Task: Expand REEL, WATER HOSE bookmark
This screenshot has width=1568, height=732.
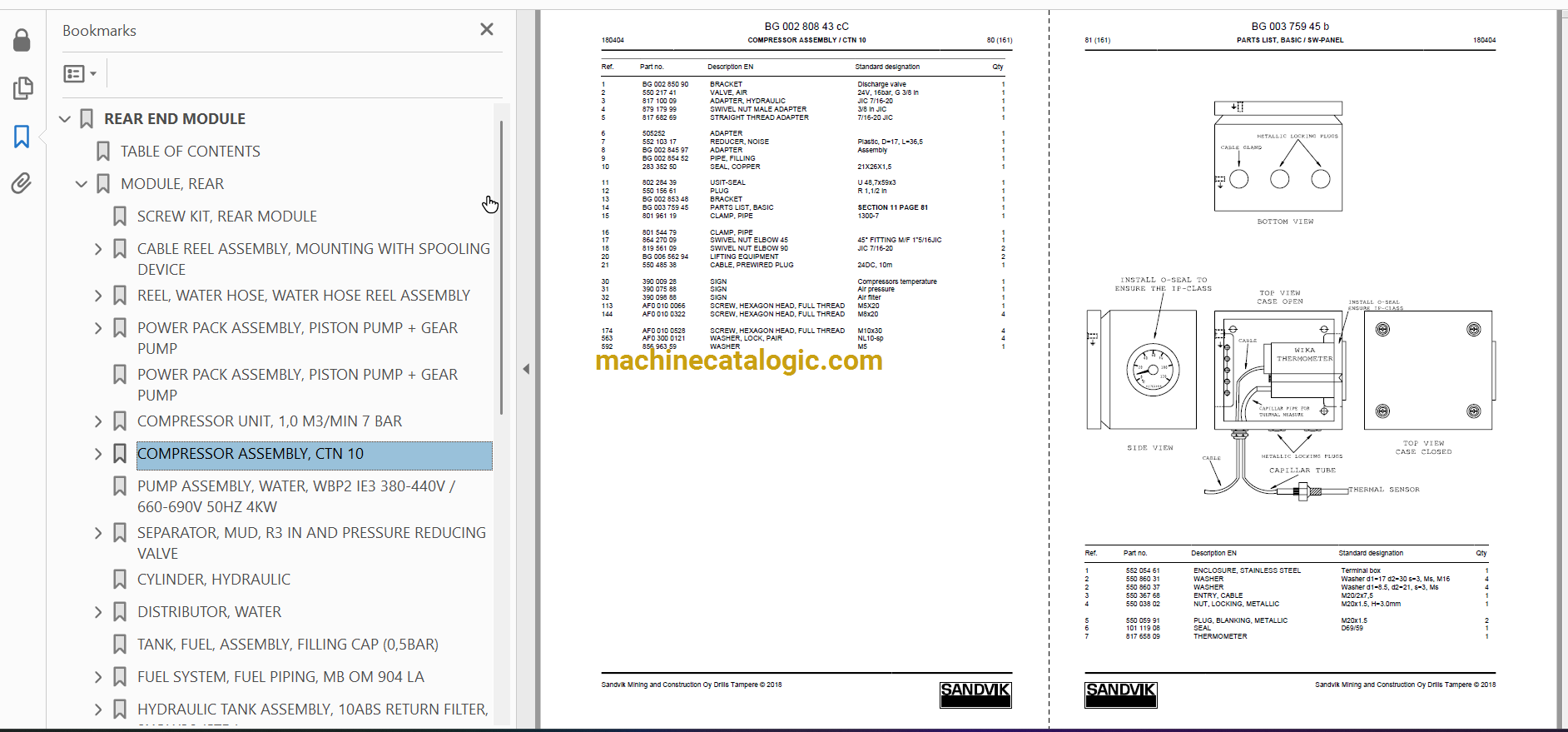Action: pyautogui.click(x=98, y=296)
